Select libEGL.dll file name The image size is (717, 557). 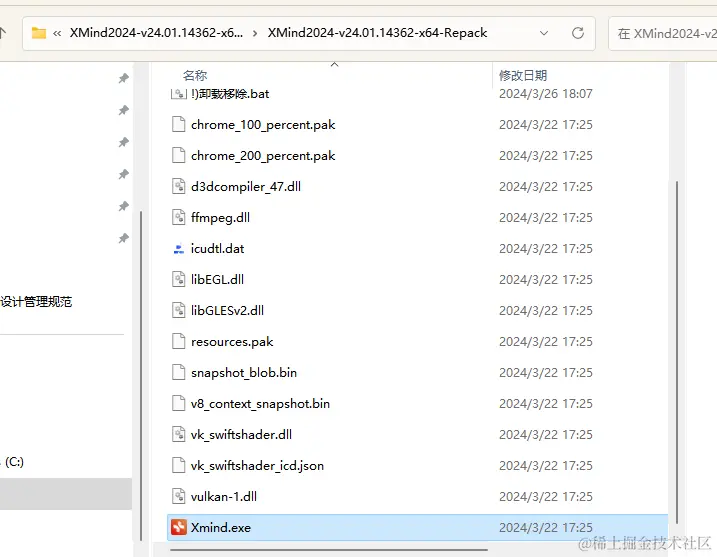[x=217, y=279]
